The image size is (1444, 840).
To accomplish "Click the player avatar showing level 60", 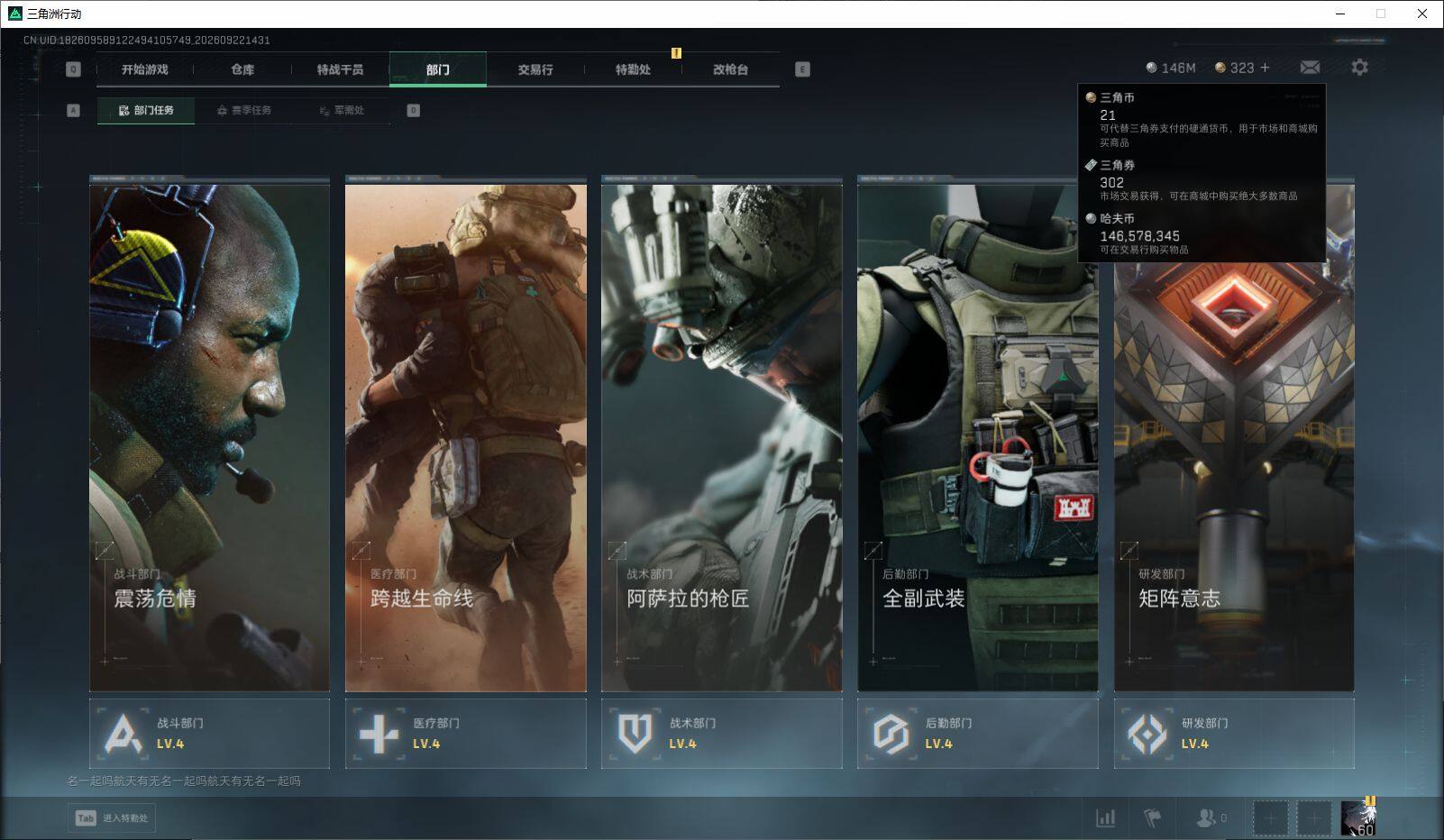I will point(1358,818).
